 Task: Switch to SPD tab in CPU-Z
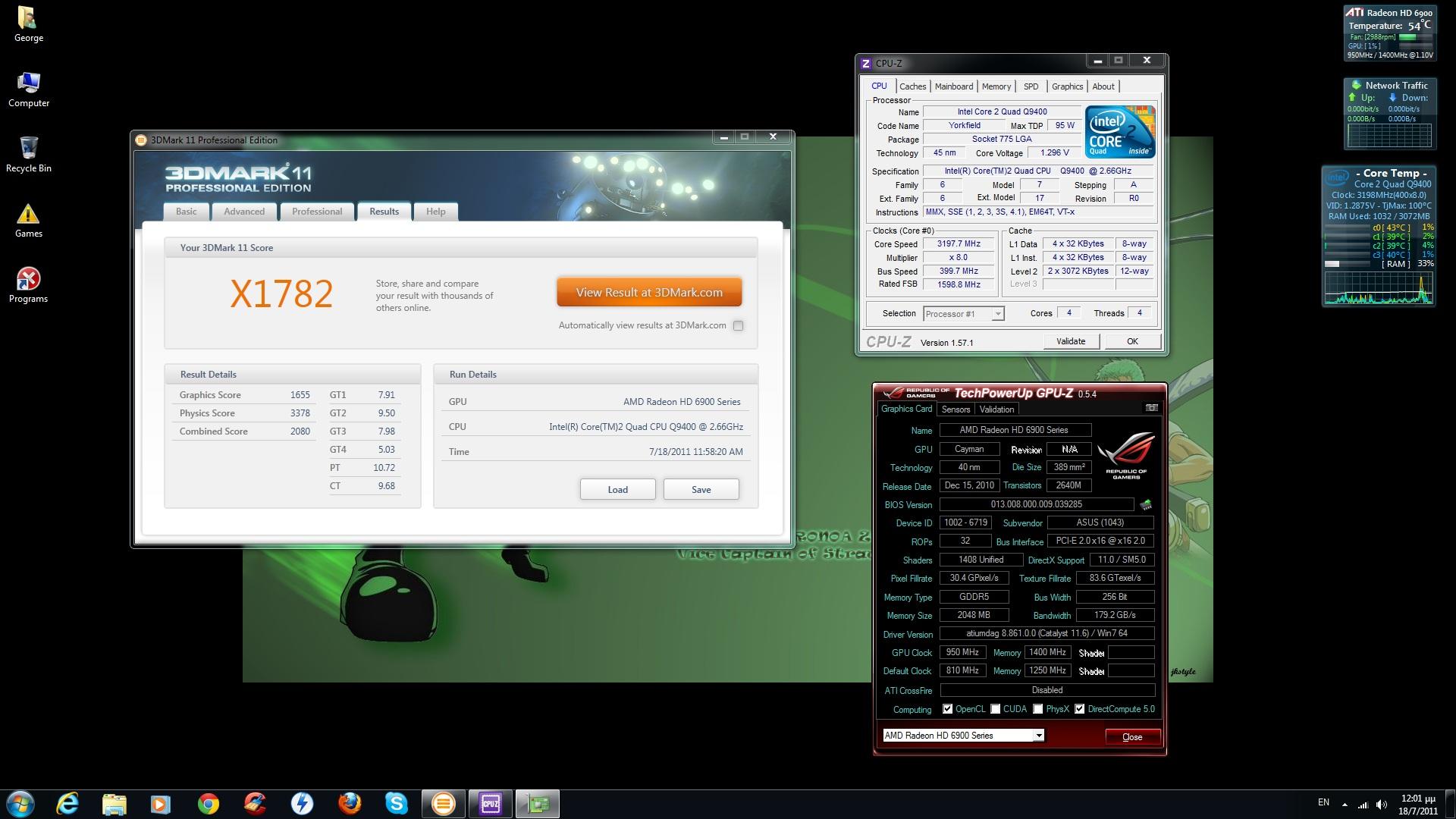(x=1031, y=86)
